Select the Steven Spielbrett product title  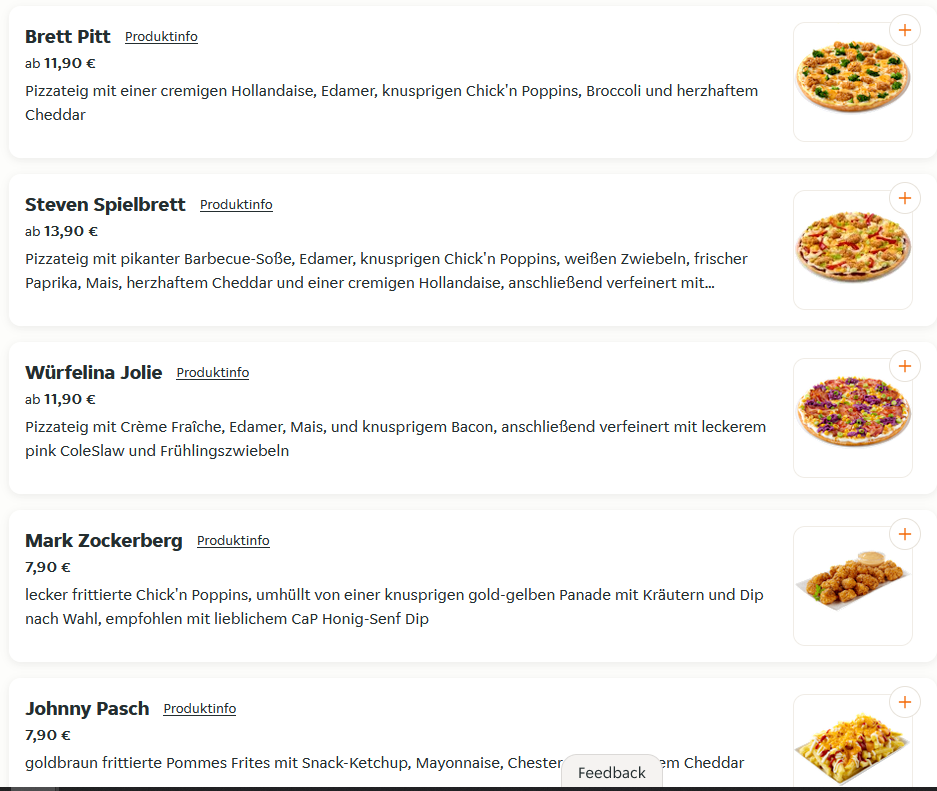coord(105,204)
